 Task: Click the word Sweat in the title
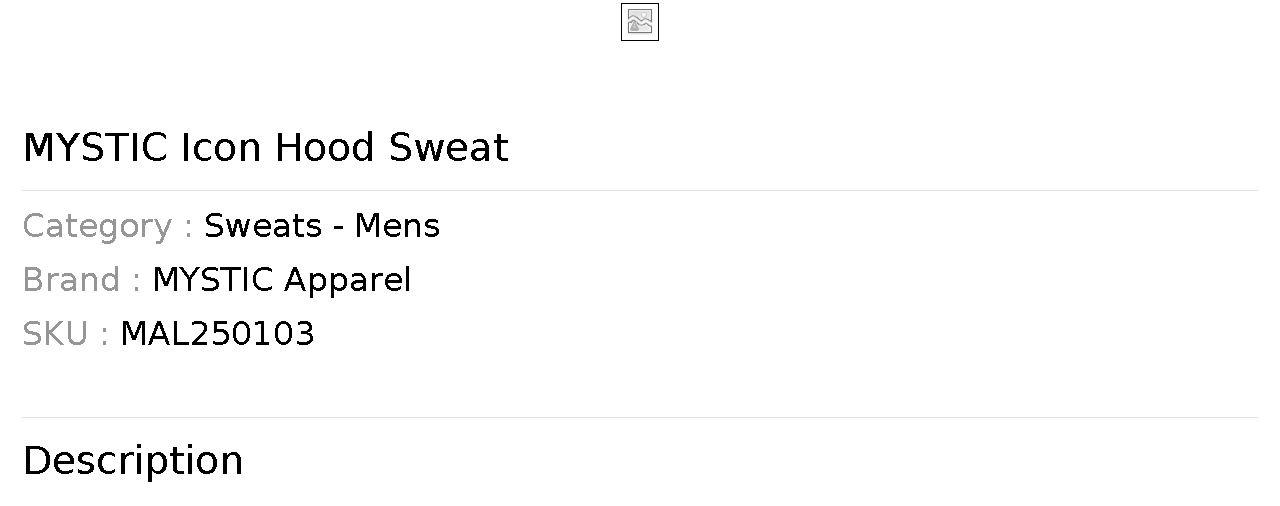(448, 148)
